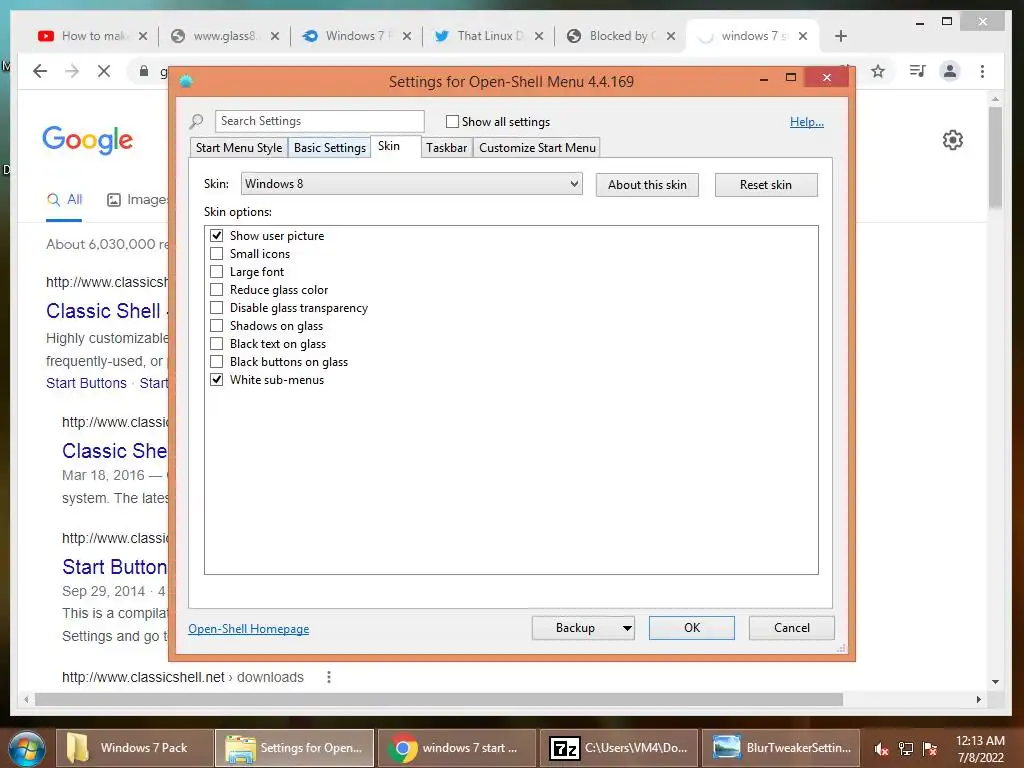Click the Windows Start orb

pyautogui.click(x=27, y=748)
